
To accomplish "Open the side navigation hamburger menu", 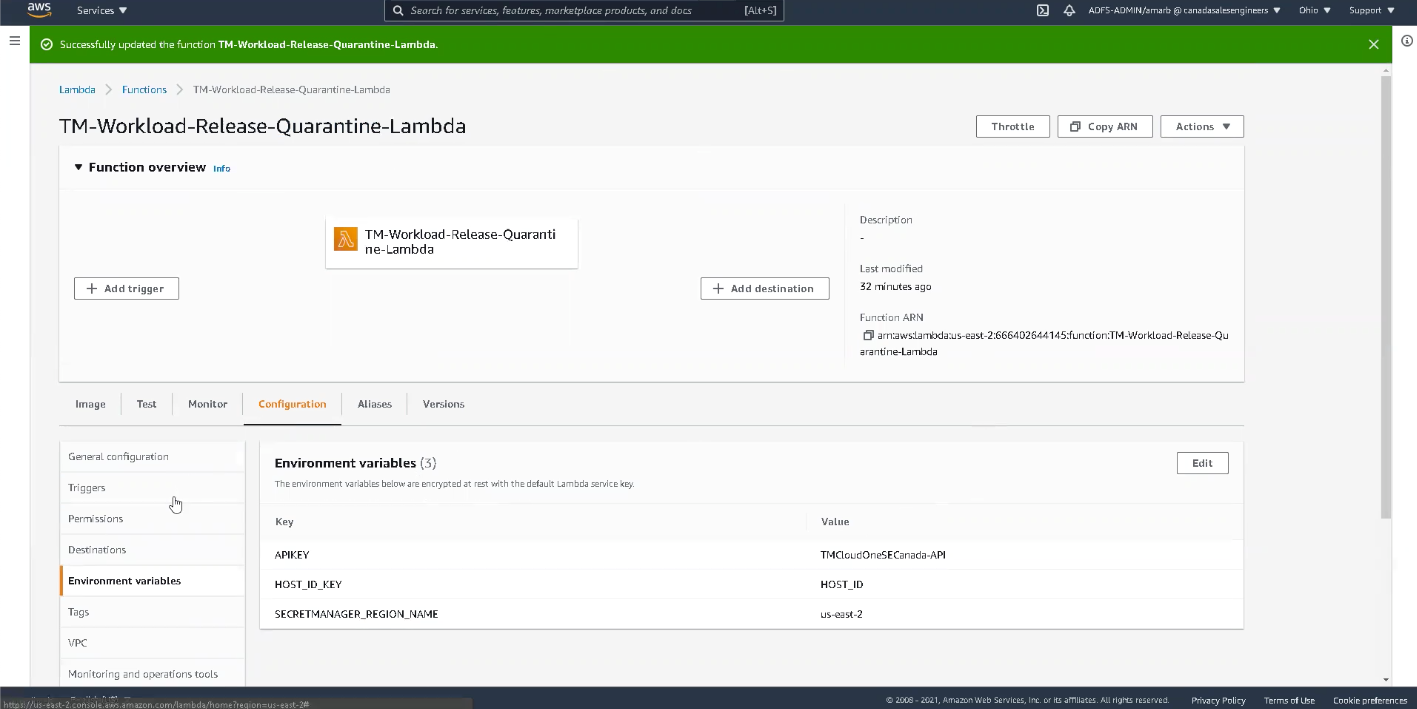I will [15, 41].
